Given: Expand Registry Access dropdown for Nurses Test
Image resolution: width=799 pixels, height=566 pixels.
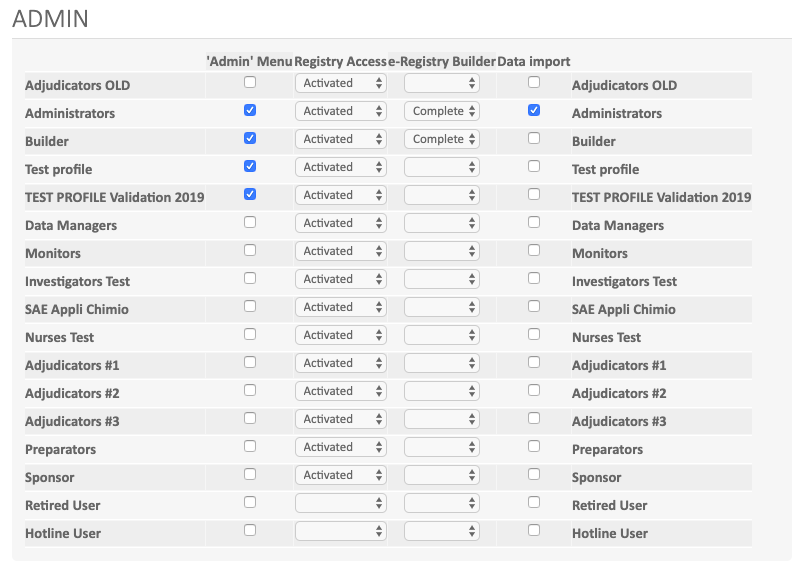Looking at the screenshot, I should point(340,336).
